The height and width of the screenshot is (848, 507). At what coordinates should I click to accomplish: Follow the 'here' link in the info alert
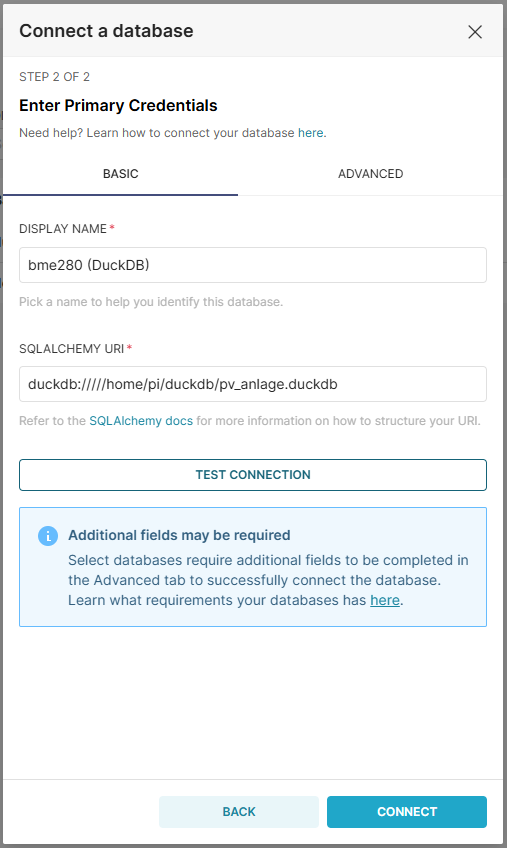coord(385,600)
